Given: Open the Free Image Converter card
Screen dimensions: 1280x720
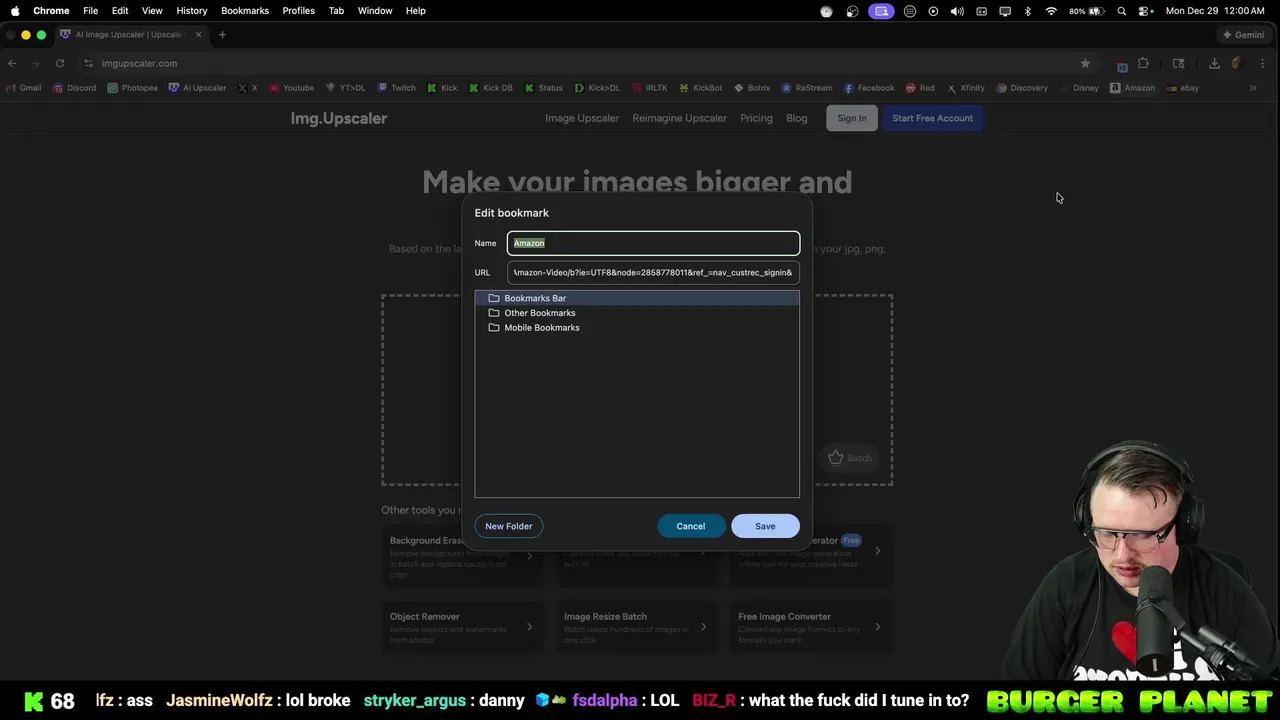Looking at the screenshot, I should click(x=811, y=627).
